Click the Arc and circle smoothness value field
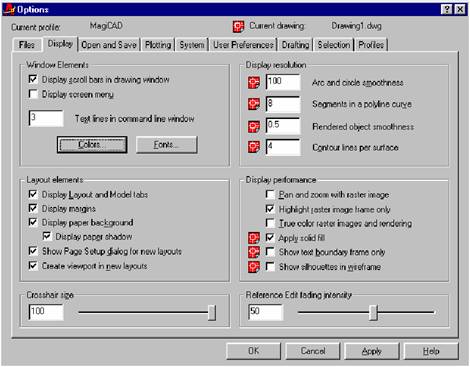The width and height of the screenshot is (470, 367). 283,82
